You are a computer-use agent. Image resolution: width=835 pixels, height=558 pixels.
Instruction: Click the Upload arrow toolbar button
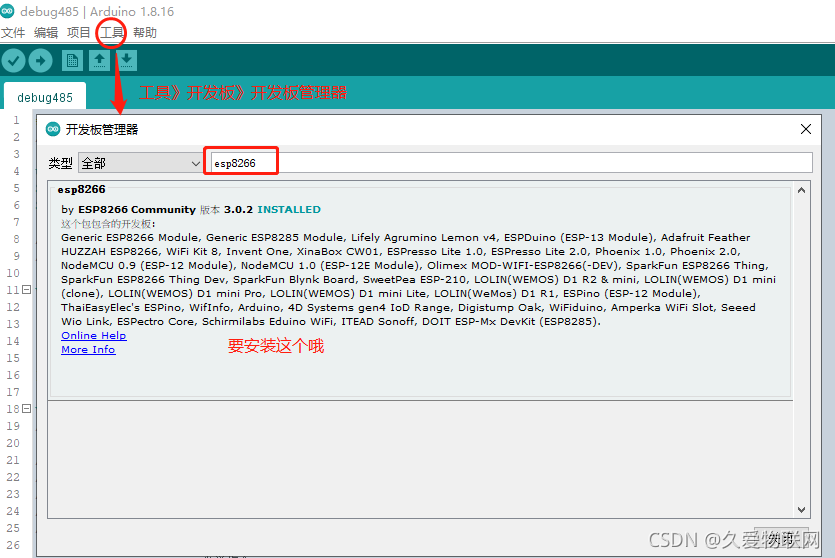click(x=40, y=61)
